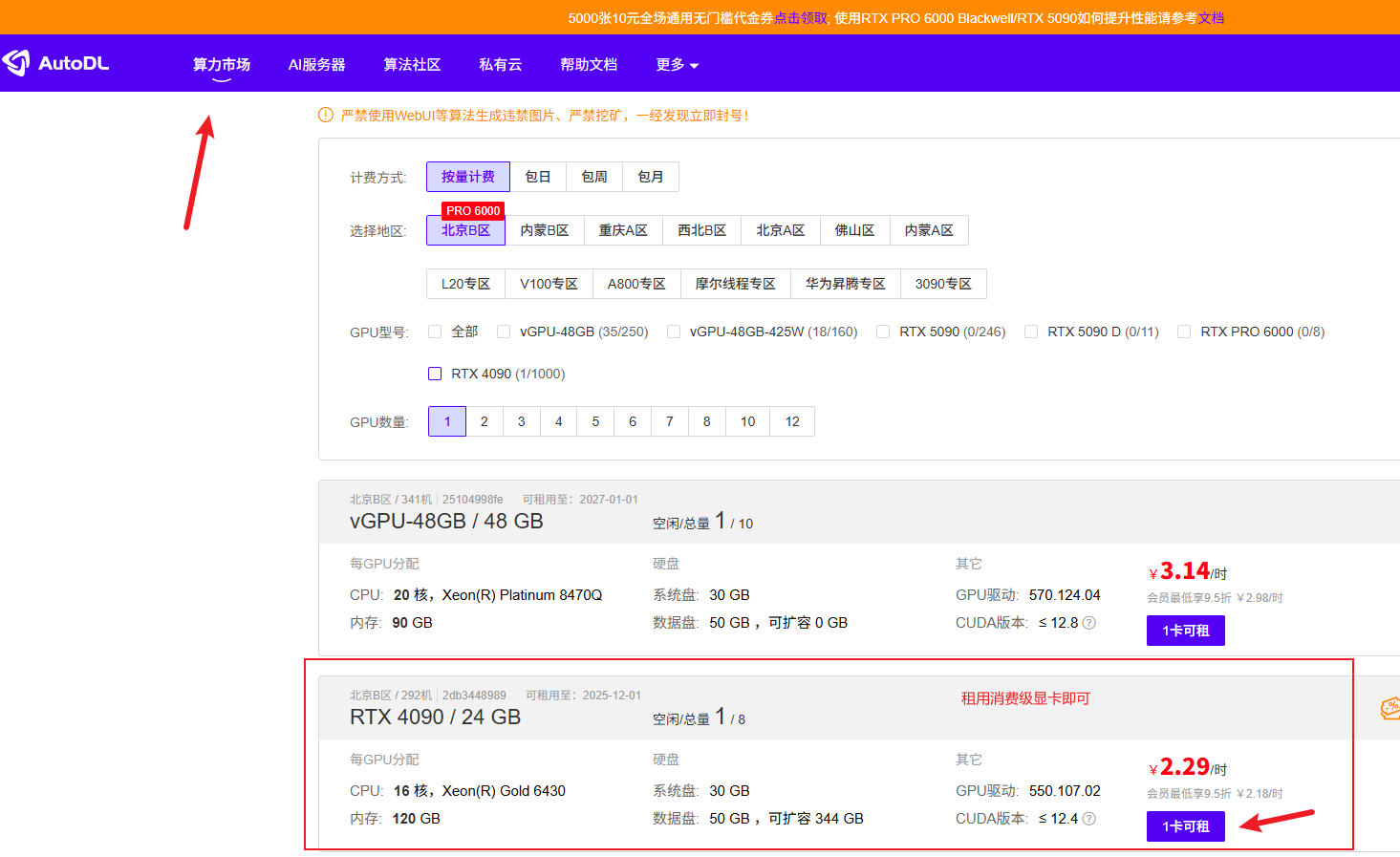Open 帮助文档
The width and height of the screenshot is (1400, 857).
tap(589, 64)
